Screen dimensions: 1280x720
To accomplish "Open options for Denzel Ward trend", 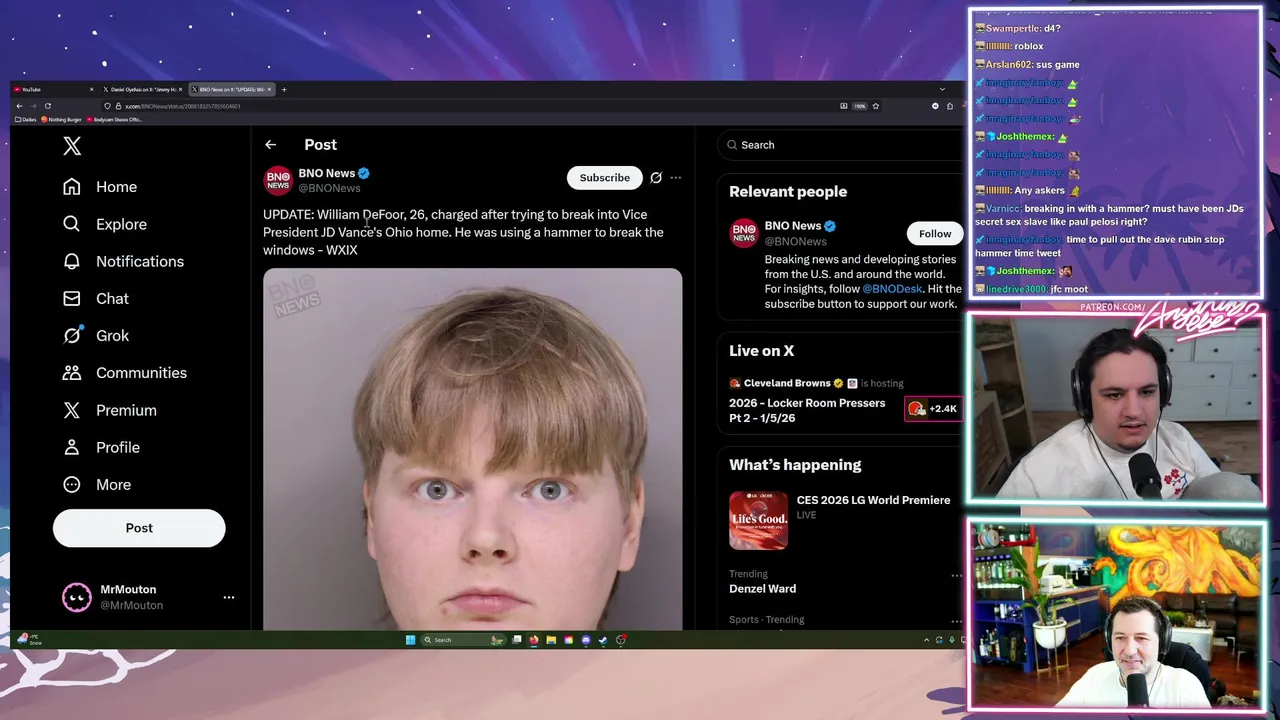I will (x=956, y=576).
